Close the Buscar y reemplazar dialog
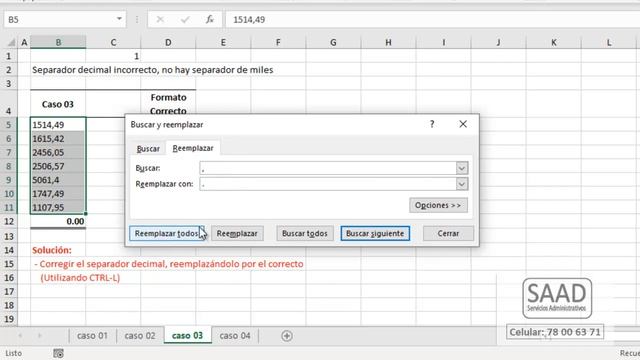The width and height of the screenshot is (640, 360). (x=463, y=124)
